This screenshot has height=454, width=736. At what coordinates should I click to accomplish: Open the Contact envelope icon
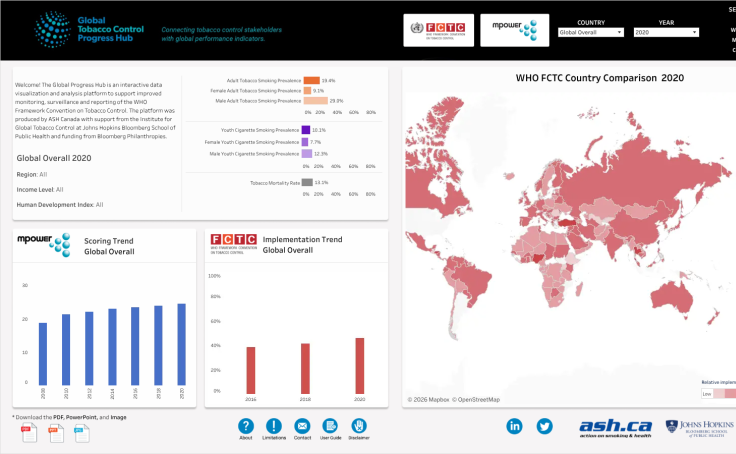pyautogui.click(x=302, y=426)
